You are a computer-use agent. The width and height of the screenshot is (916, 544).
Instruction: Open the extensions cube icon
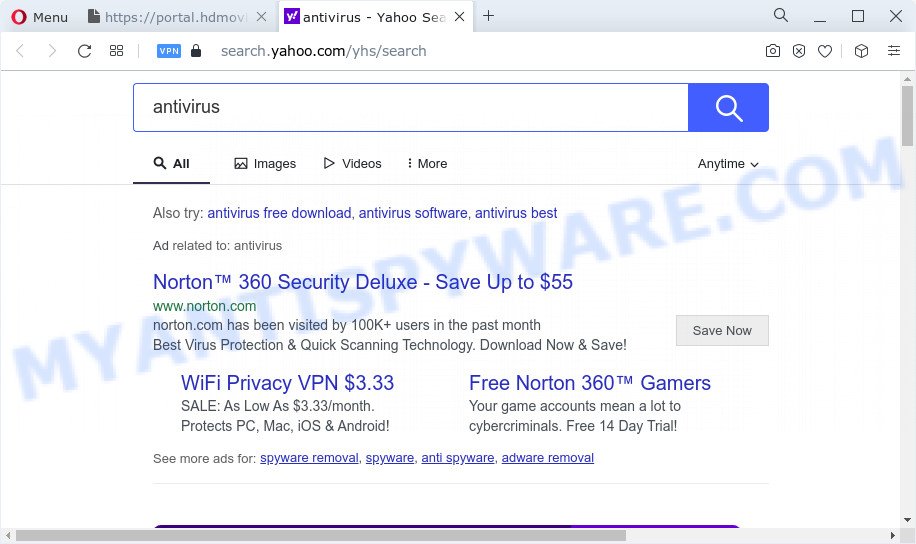(861, 51)
